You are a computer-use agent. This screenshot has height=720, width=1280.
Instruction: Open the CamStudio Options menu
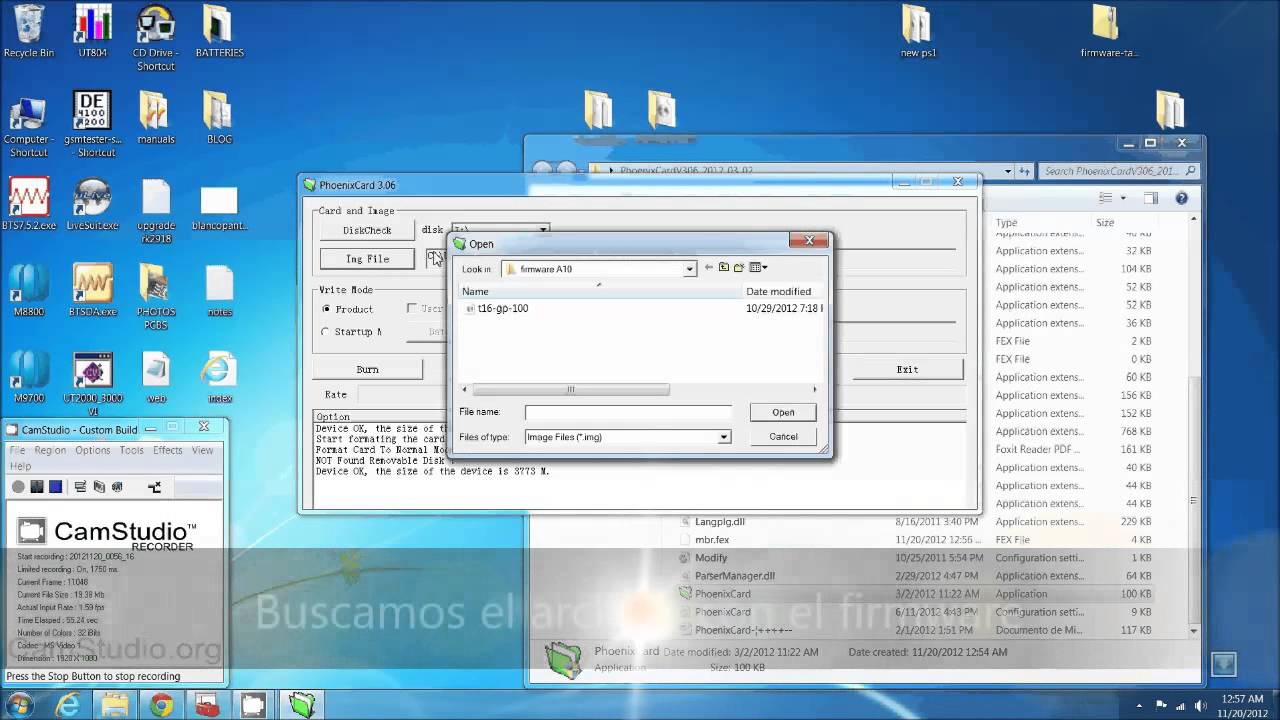(93, 450)
